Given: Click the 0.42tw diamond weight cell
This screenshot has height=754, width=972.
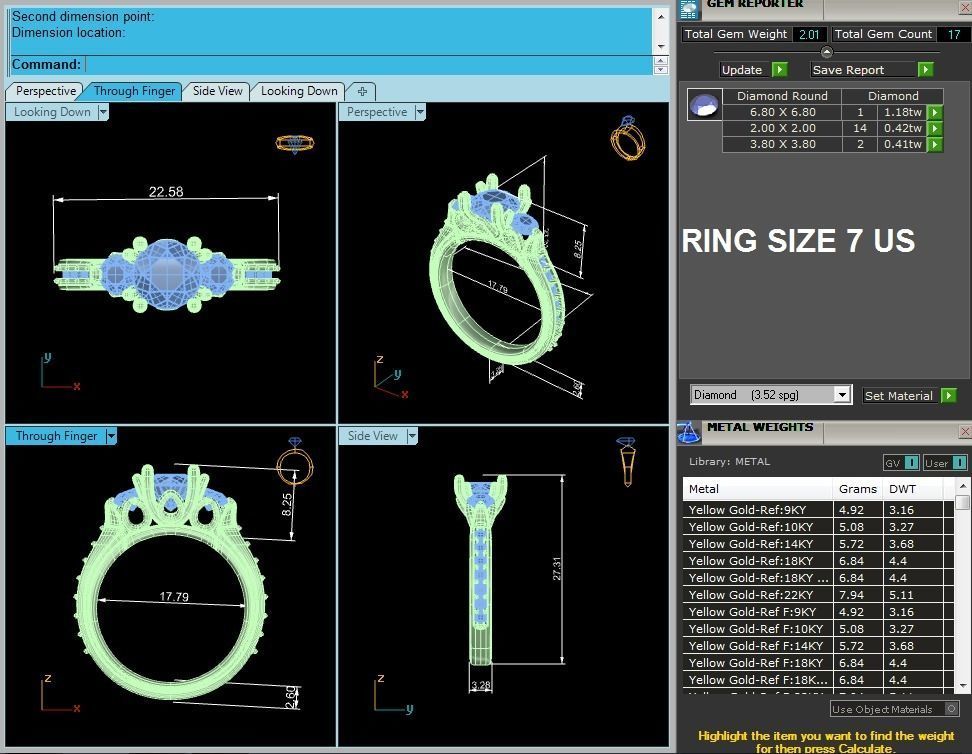Looking at the screenshot, I should [x=902, y=128].
